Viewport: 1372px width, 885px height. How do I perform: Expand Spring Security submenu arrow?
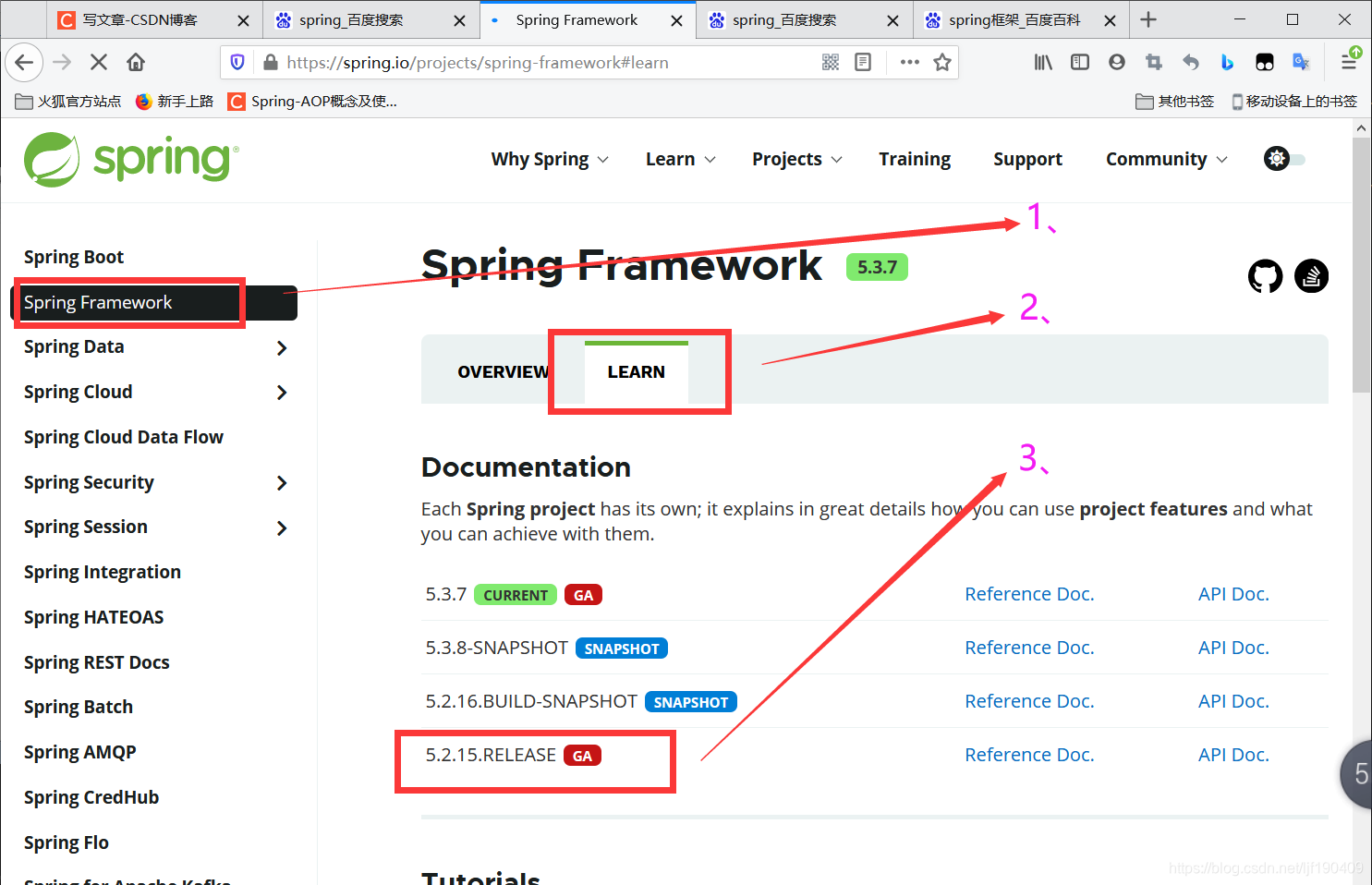pyautogui.click(x=282, y=483)
